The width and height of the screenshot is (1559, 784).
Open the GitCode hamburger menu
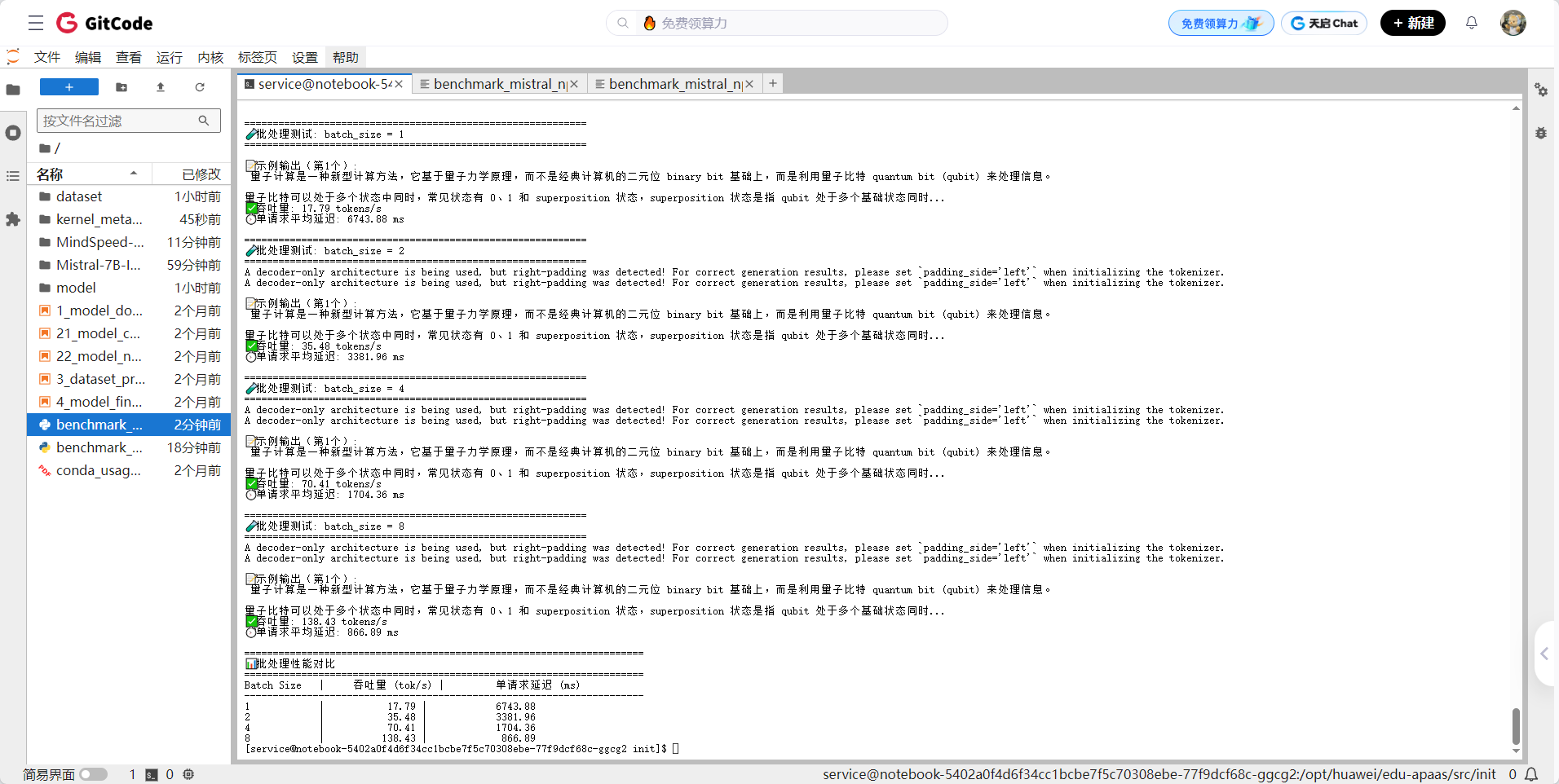pyautogui.click(x=36, y=23)
